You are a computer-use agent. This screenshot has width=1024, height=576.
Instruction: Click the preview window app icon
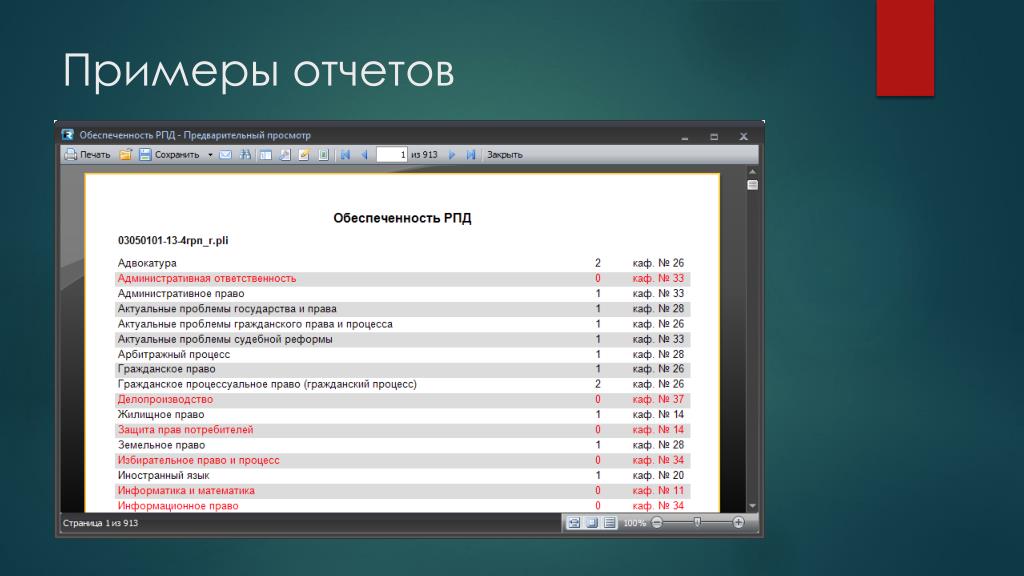[x=67, y=135]
